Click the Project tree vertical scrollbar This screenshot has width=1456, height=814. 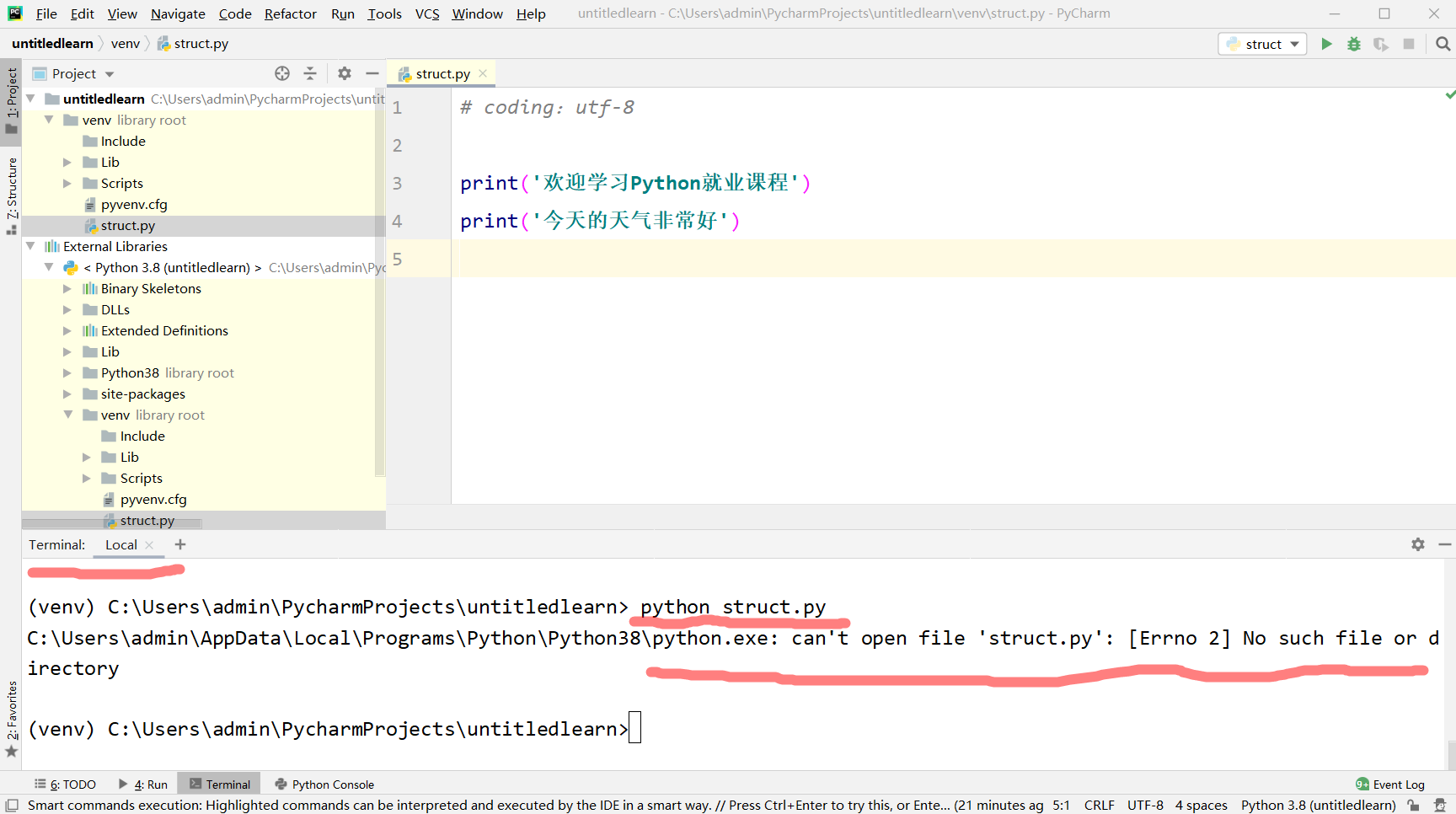379,282
